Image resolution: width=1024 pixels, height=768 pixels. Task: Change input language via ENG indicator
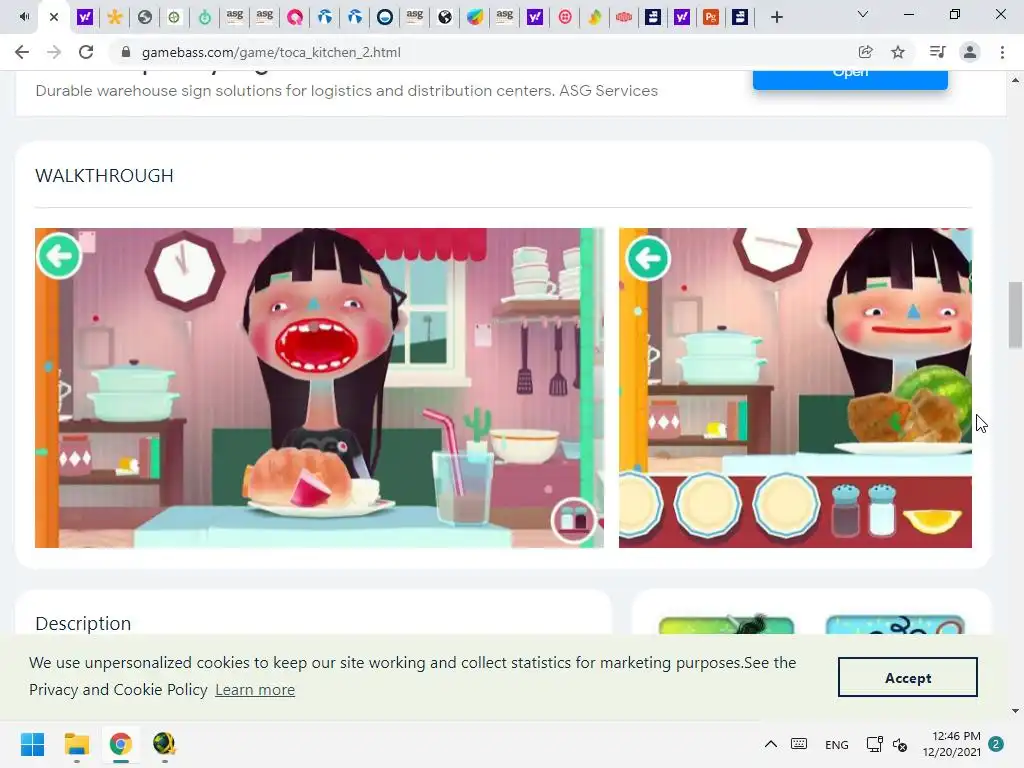[x=837, y=744]
